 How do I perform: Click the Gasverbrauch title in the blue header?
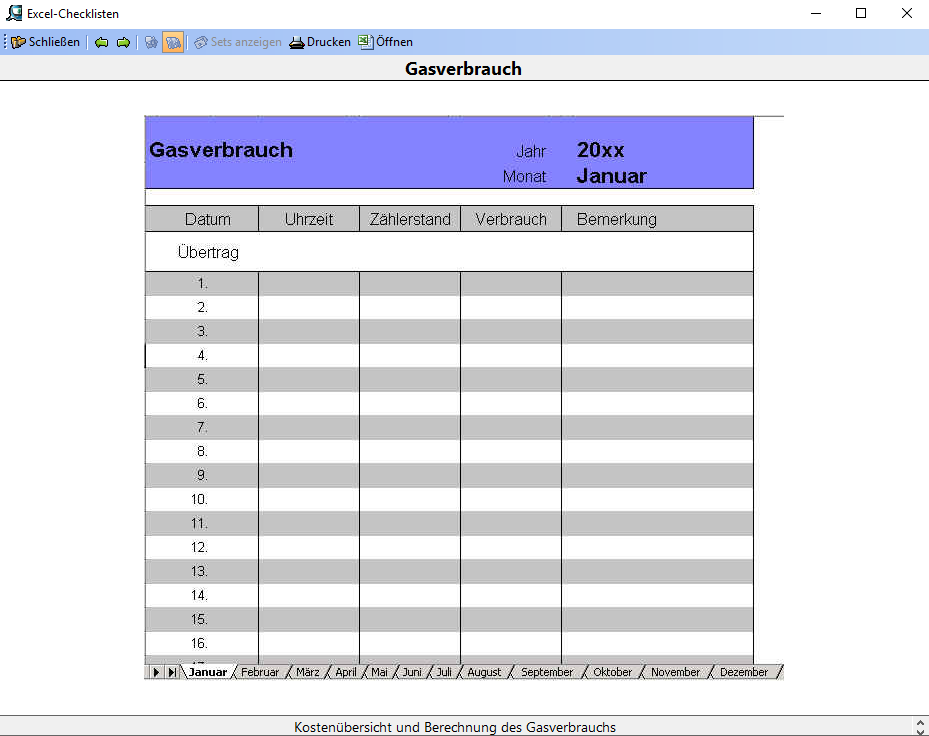pyautogui.click(x=221, y=150)
